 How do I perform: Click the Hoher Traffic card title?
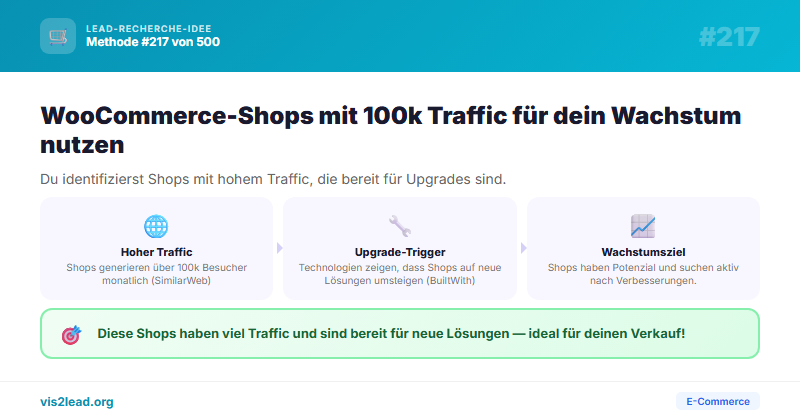pyautogui.click(x=157, y=252)
